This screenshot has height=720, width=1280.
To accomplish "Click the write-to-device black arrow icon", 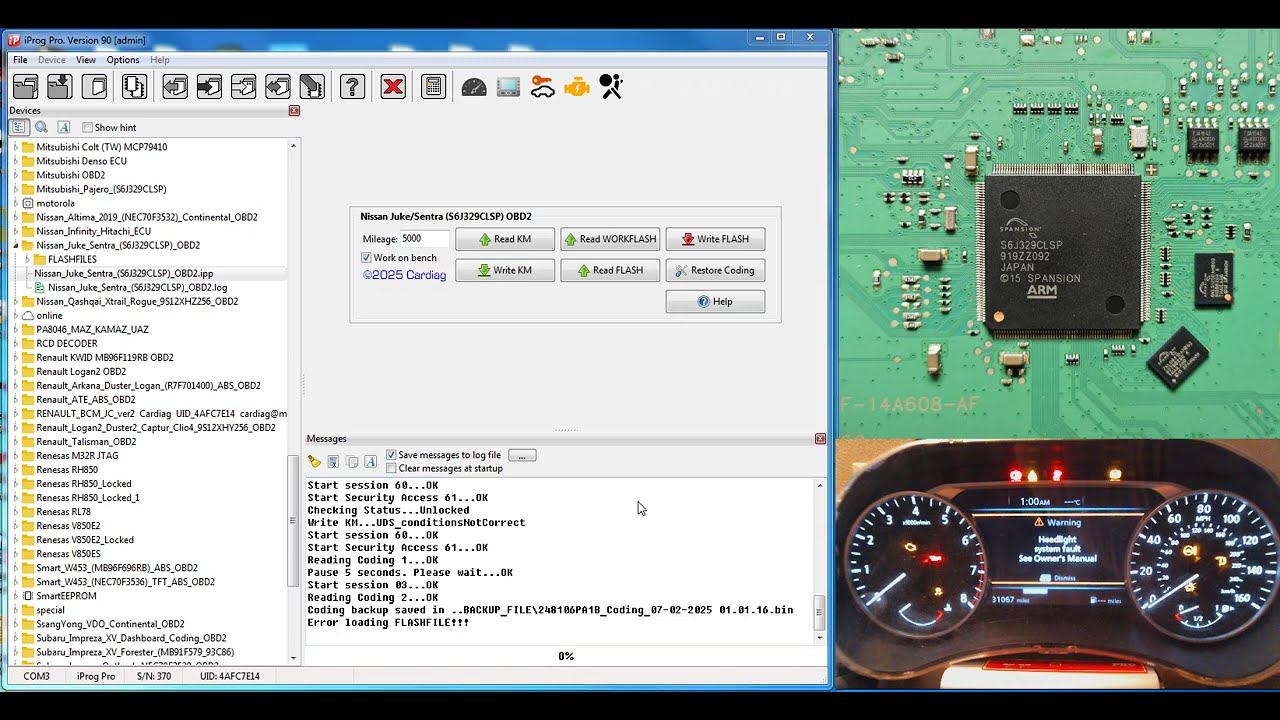I will coord(209,87).
